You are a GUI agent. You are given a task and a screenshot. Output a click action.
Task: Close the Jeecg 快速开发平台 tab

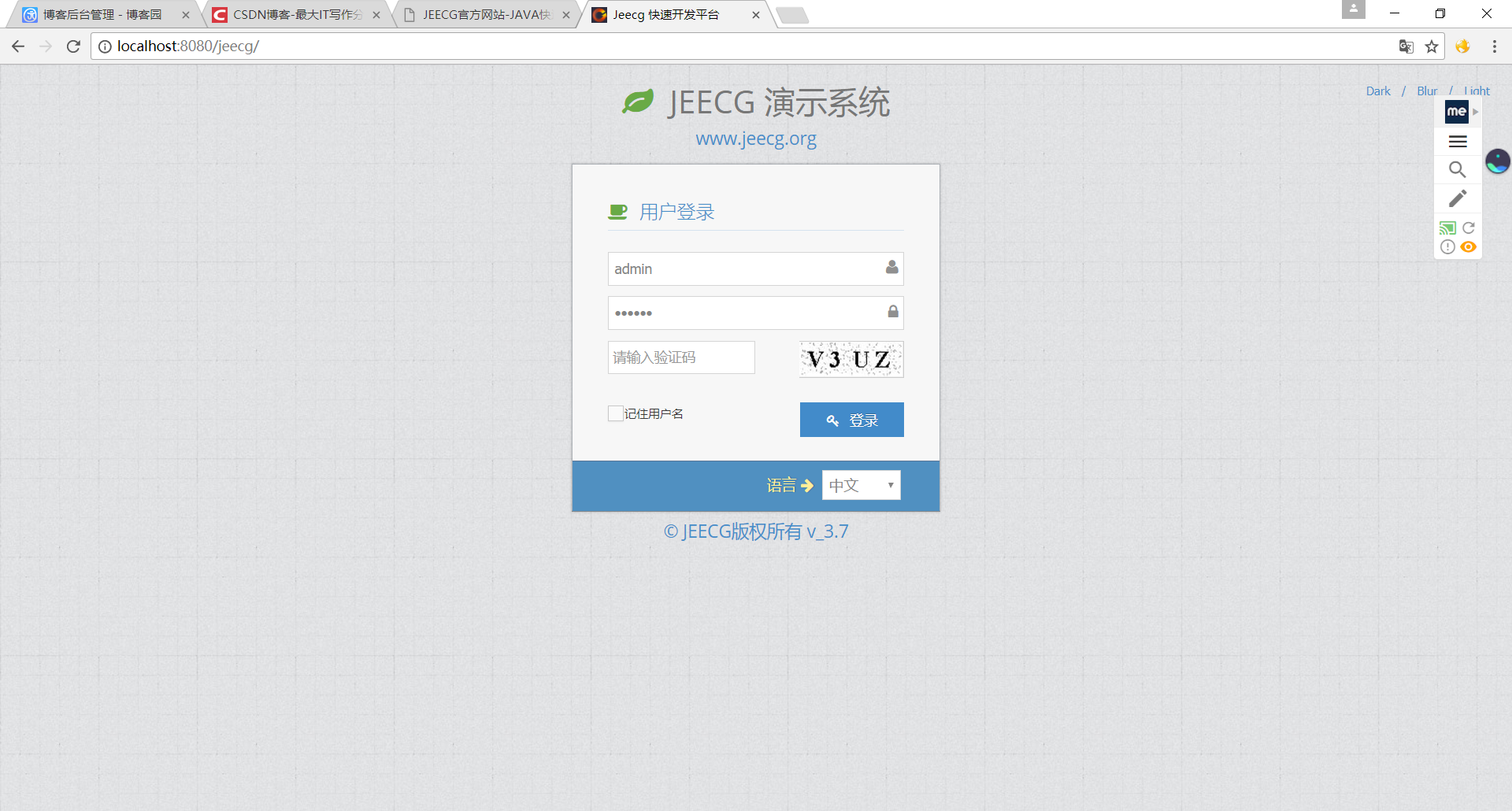(x=756, y=15)
